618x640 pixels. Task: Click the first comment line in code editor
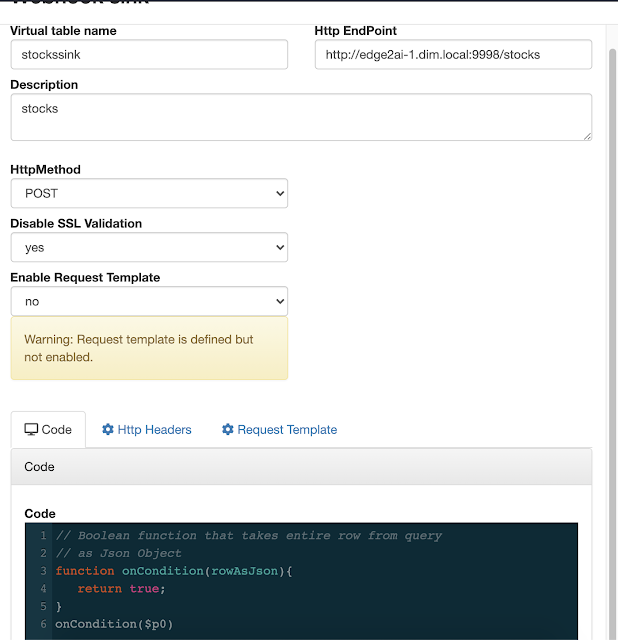(248, 536)
